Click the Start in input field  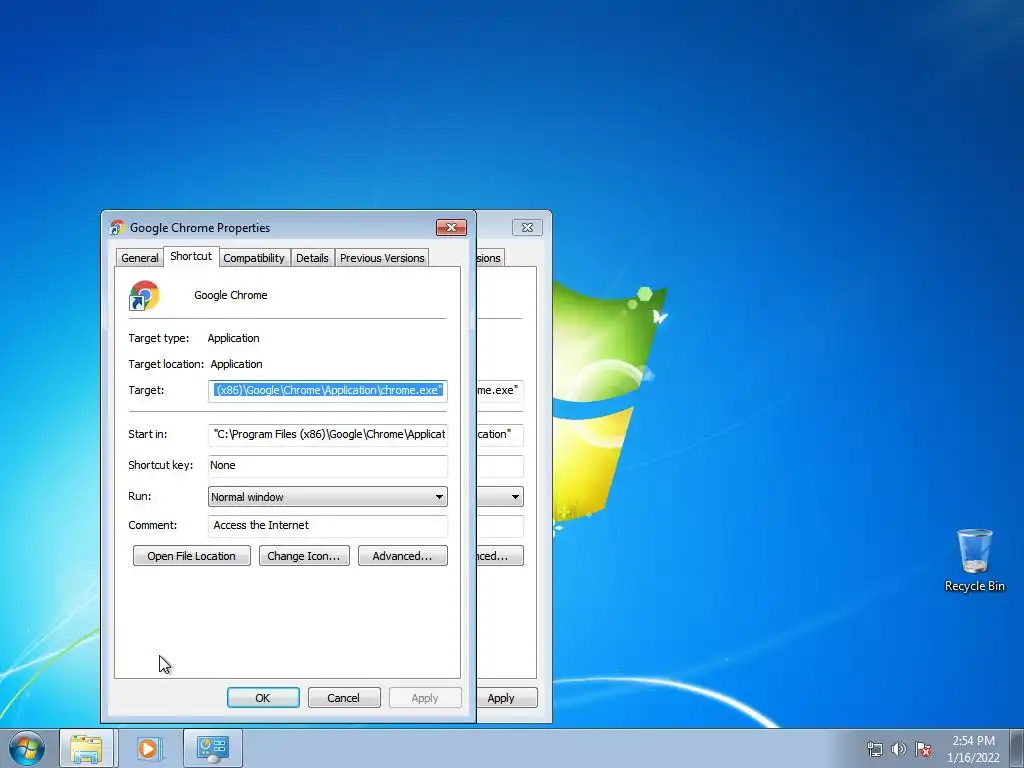328,434
